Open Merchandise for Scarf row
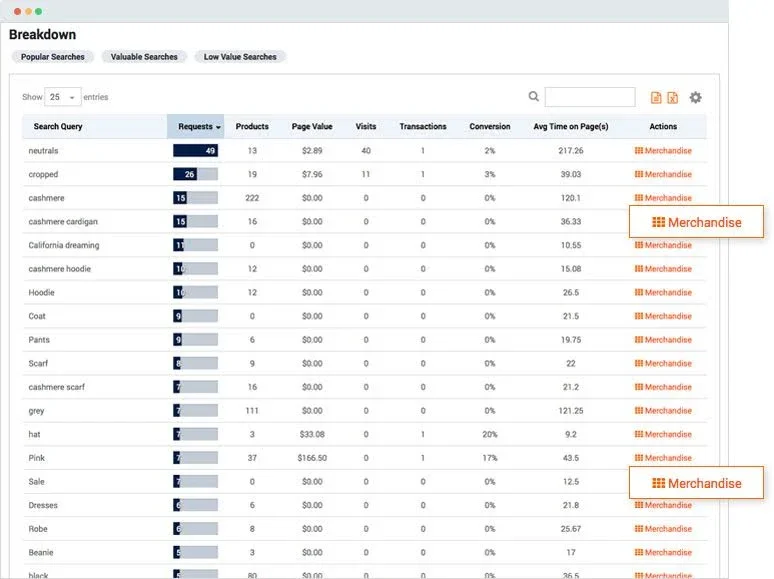Viewport: 774px width, 579px height. tap(663, 363)
